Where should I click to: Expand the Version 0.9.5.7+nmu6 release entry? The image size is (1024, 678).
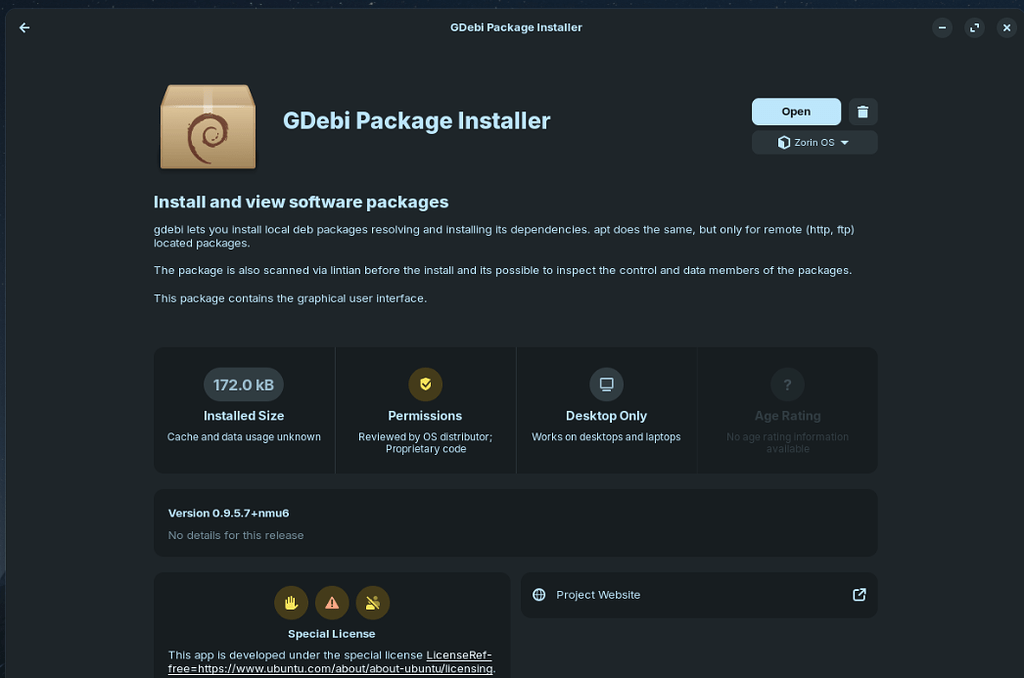point(515,522)
